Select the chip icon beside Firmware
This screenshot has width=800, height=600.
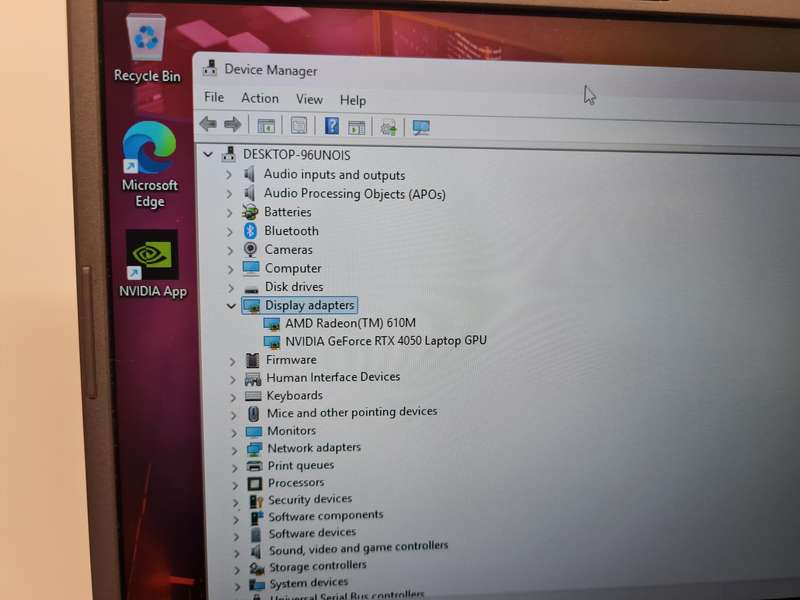(x=253, y=360)
